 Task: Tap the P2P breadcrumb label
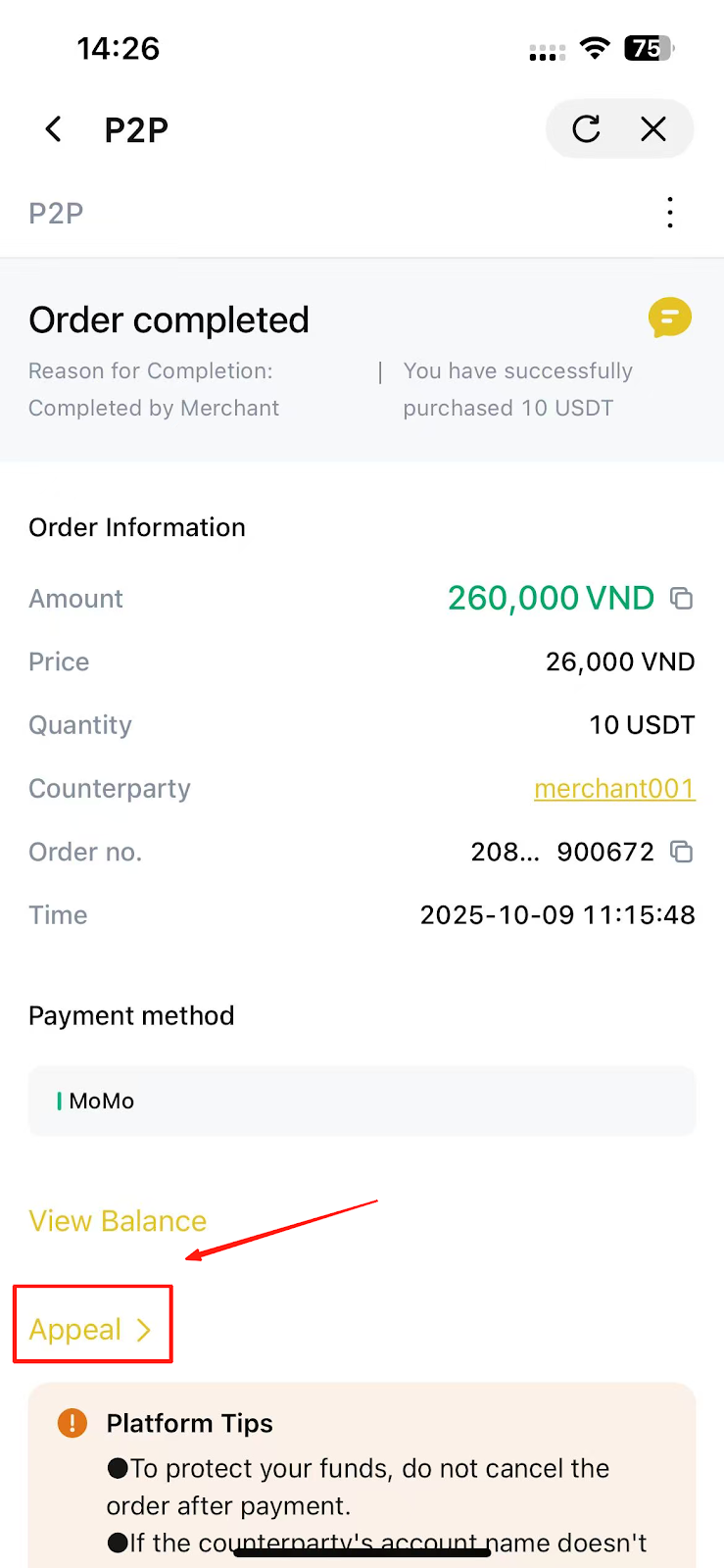tap(56, 213)
